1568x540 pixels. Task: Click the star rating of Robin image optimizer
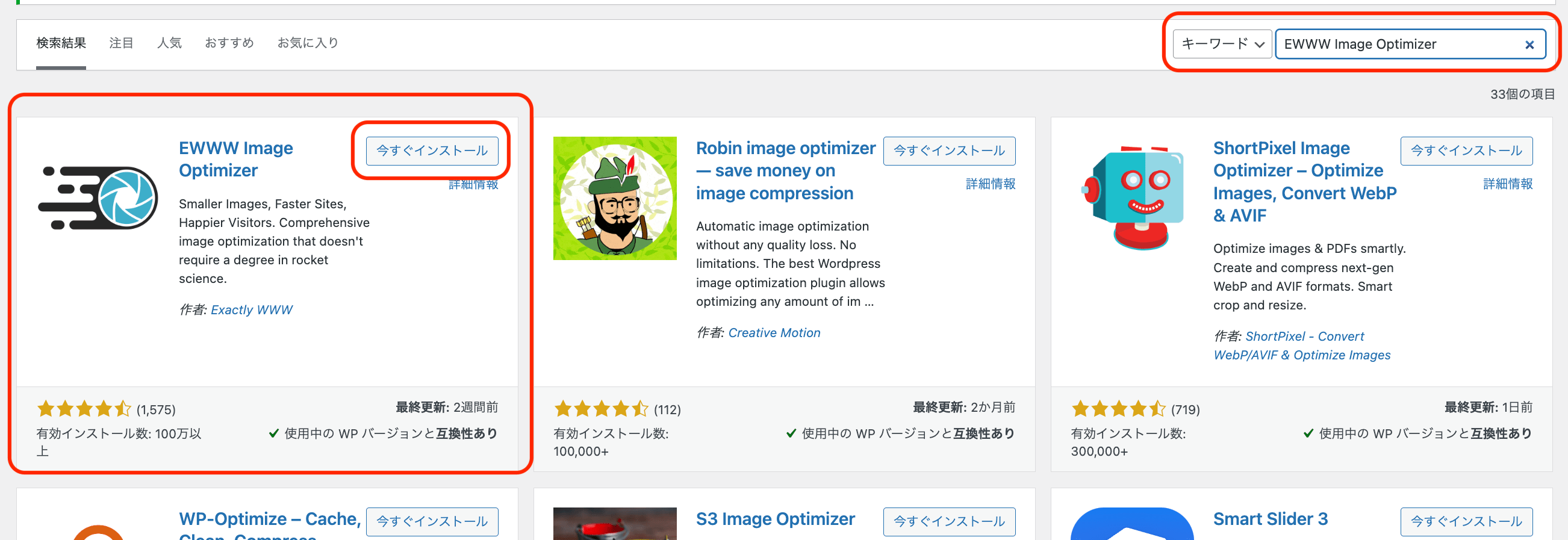(x=601, y=409)
